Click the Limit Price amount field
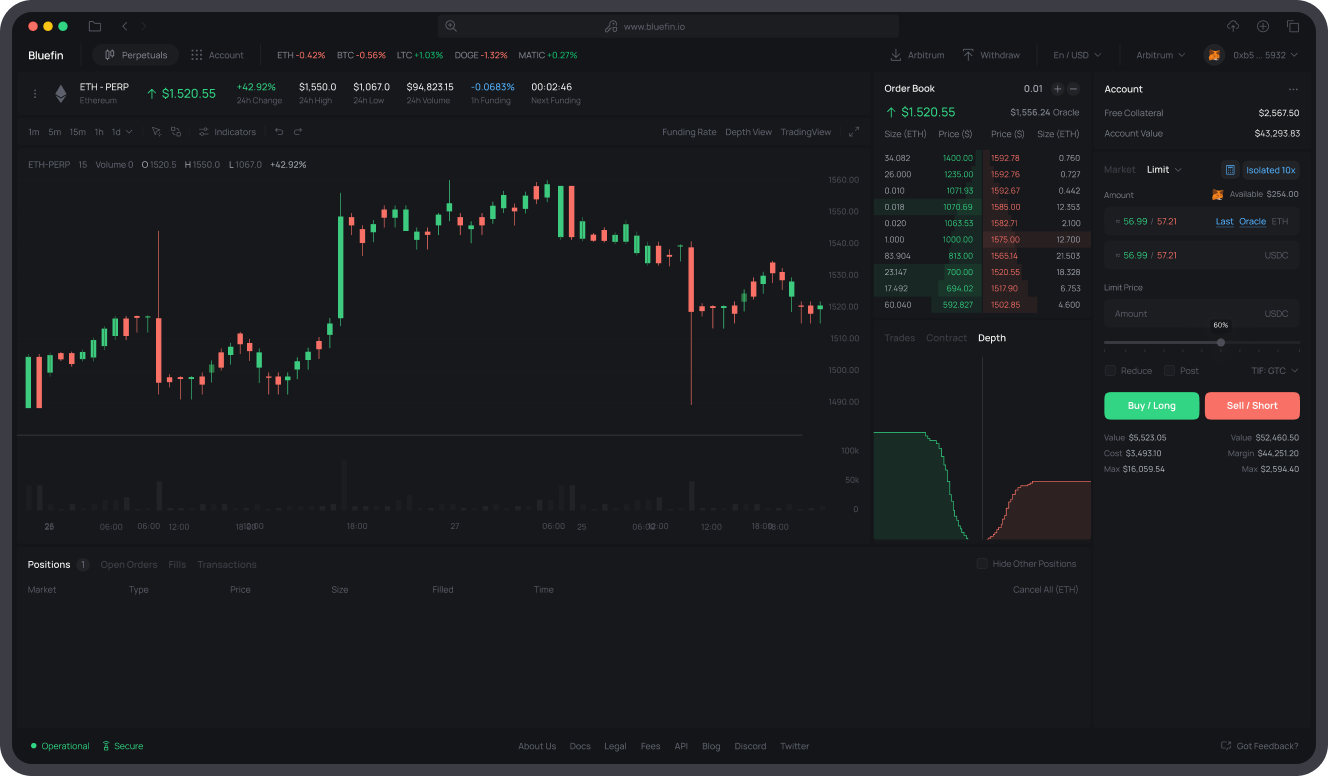This screenshot has width=1328, height=776. pyautogui.click(x=1202, y=314)
